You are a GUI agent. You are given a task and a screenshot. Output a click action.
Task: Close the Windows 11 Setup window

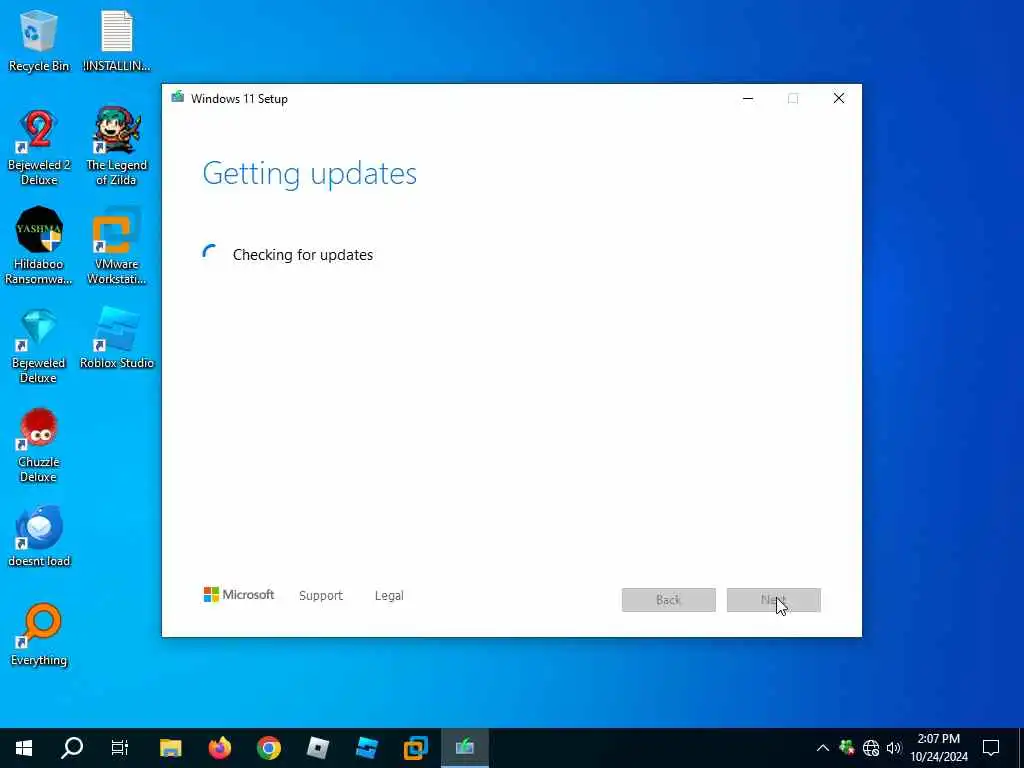point(839,99)
